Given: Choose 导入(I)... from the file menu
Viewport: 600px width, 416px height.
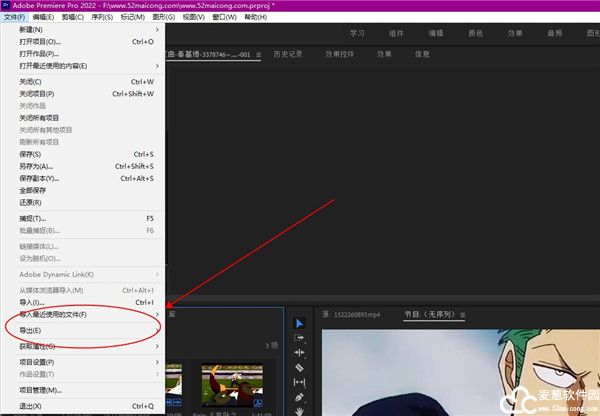Looking at the screenshot, I should point(32,302).
